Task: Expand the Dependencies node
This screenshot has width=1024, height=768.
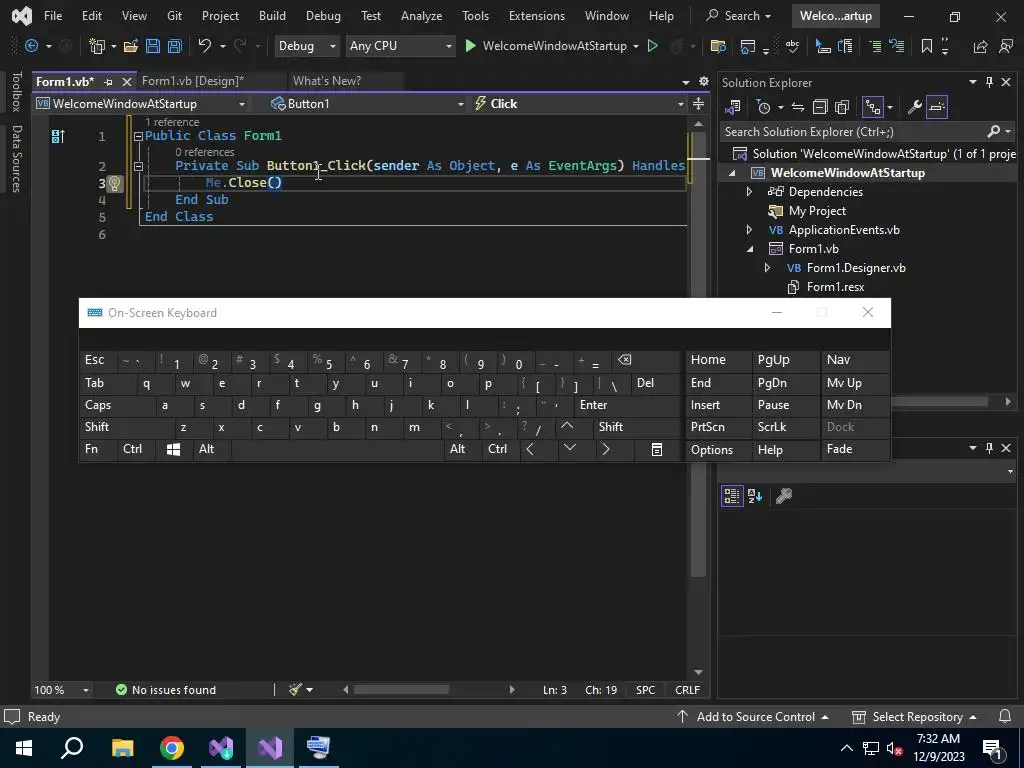Action: (x=749, y=192)
